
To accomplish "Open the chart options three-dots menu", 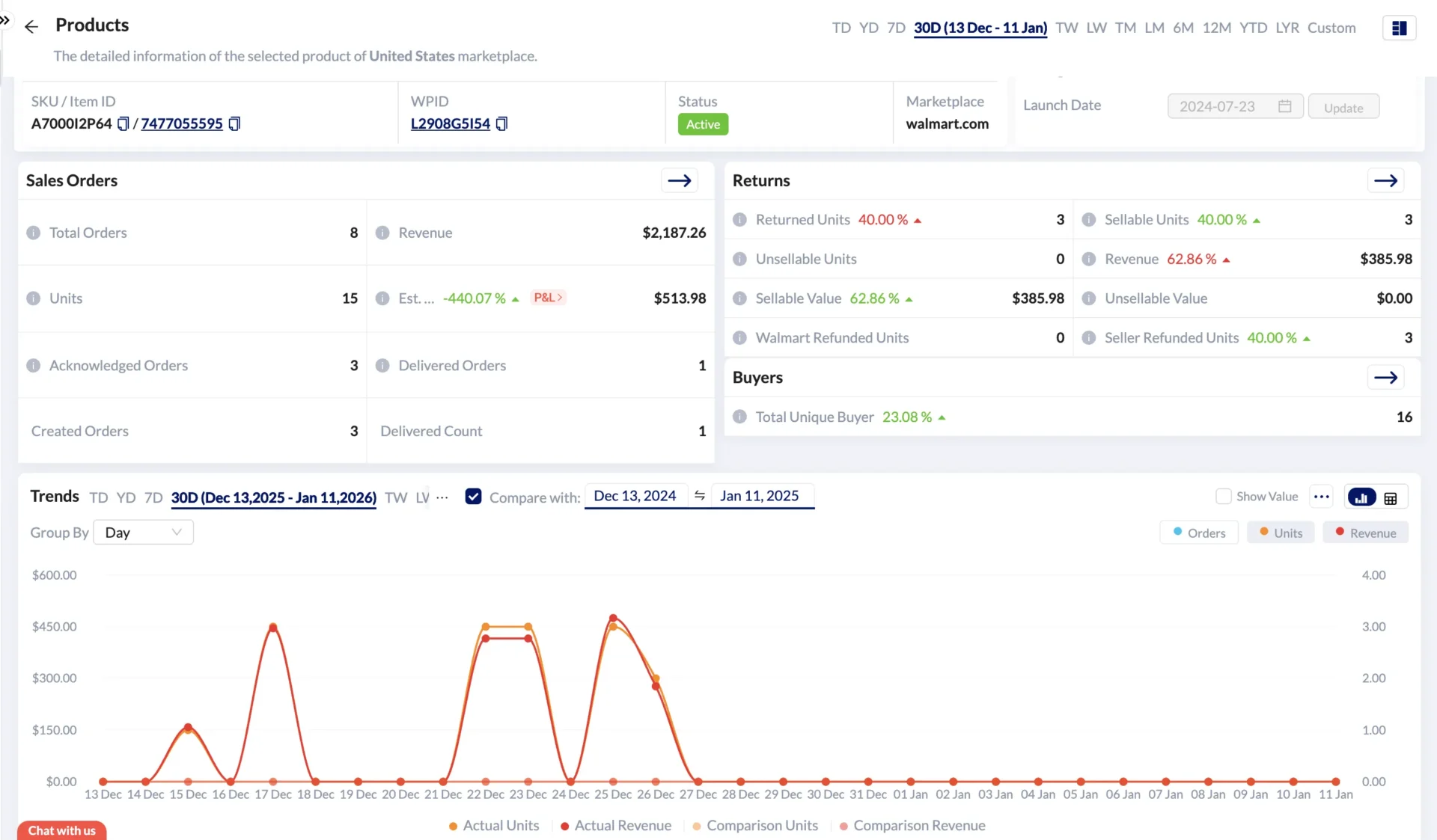I will pos(1321,497).
